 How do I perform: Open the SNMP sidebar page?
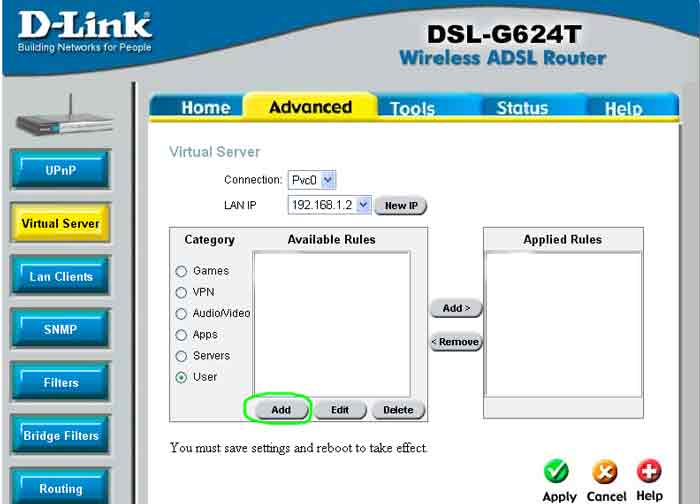[x=61, y=329]
